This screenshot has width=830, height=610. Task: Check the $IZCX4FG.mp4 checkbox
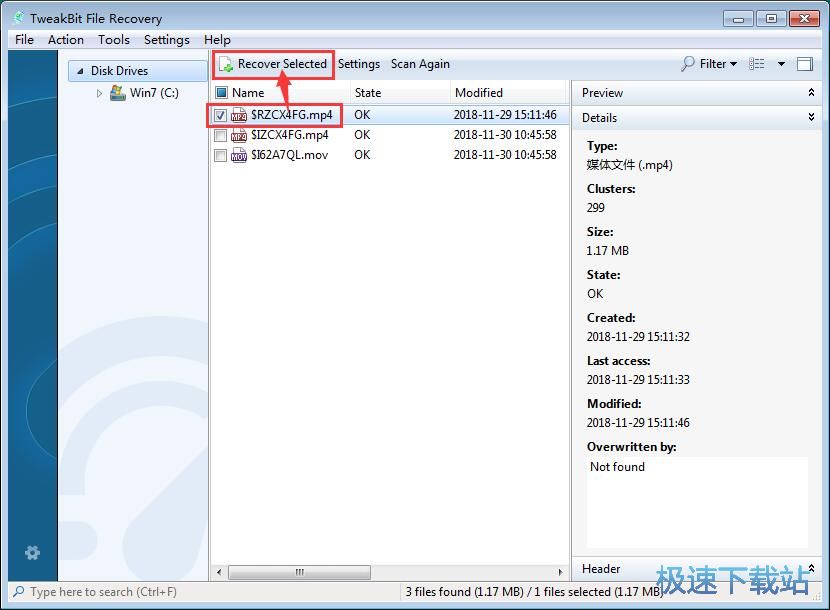point(220,136)
